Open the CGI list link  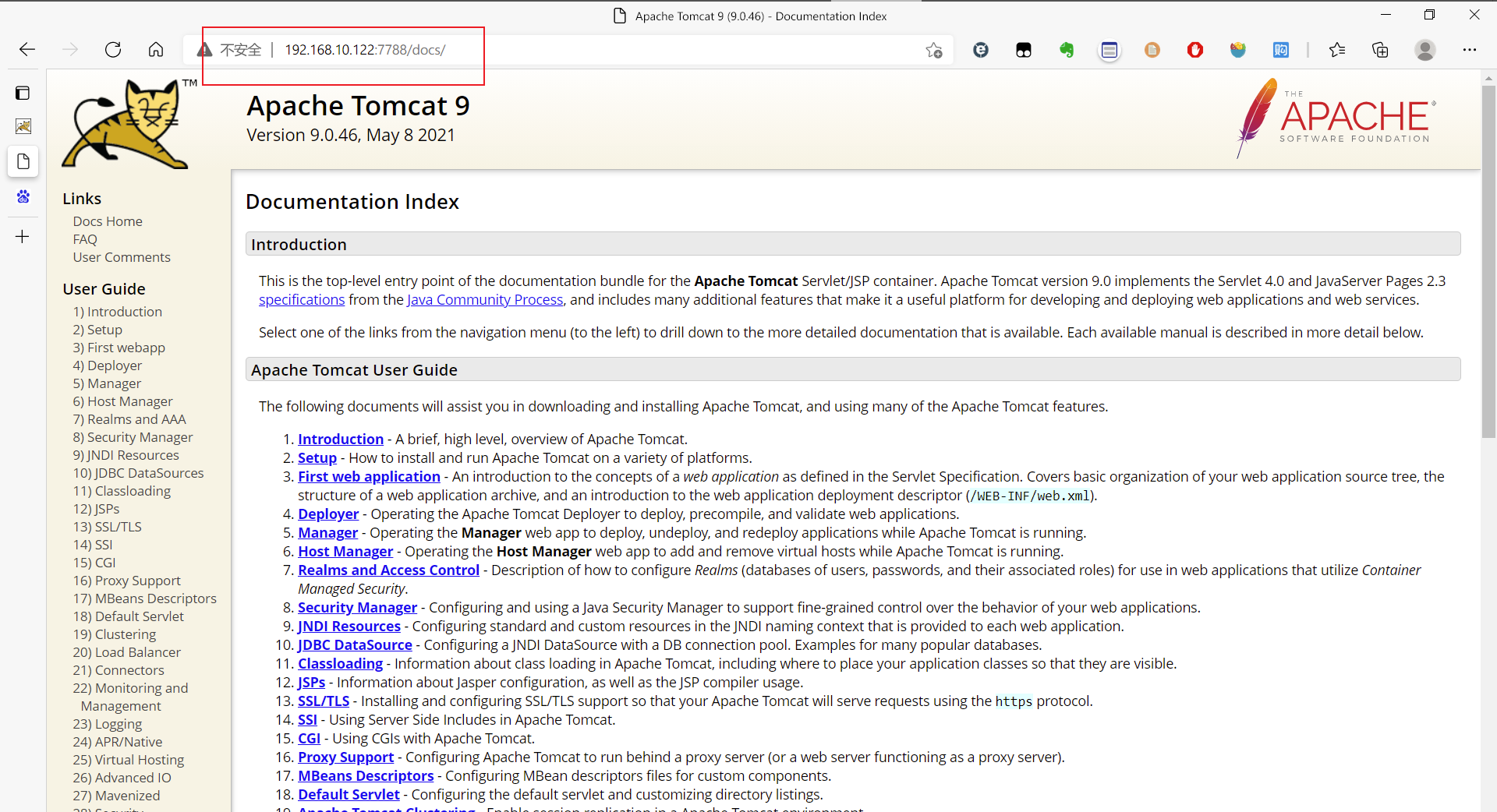pyautogui.click(x=309, y=739)
